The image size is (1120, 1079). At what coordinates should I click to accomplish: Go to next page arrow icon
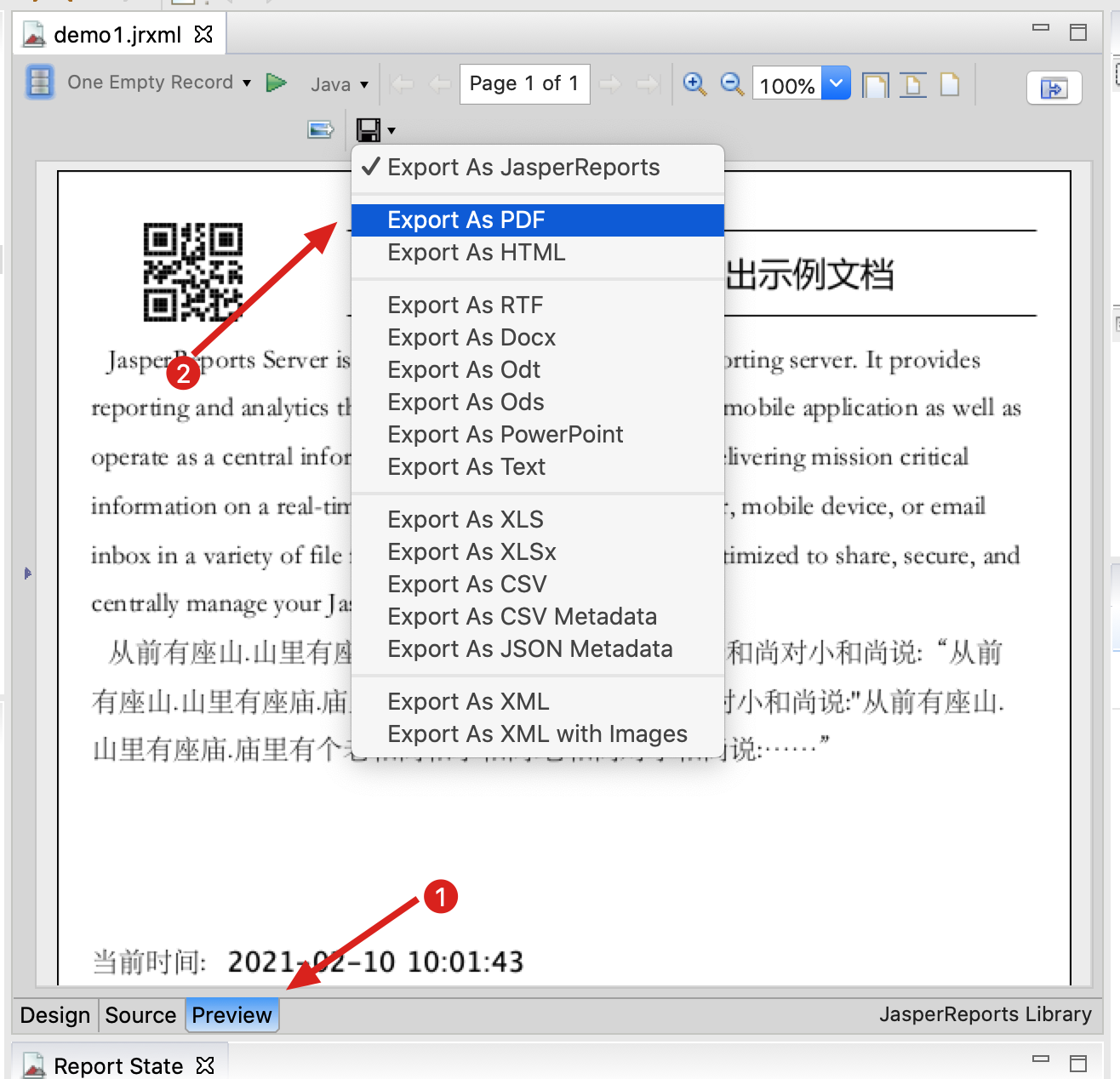609,83
